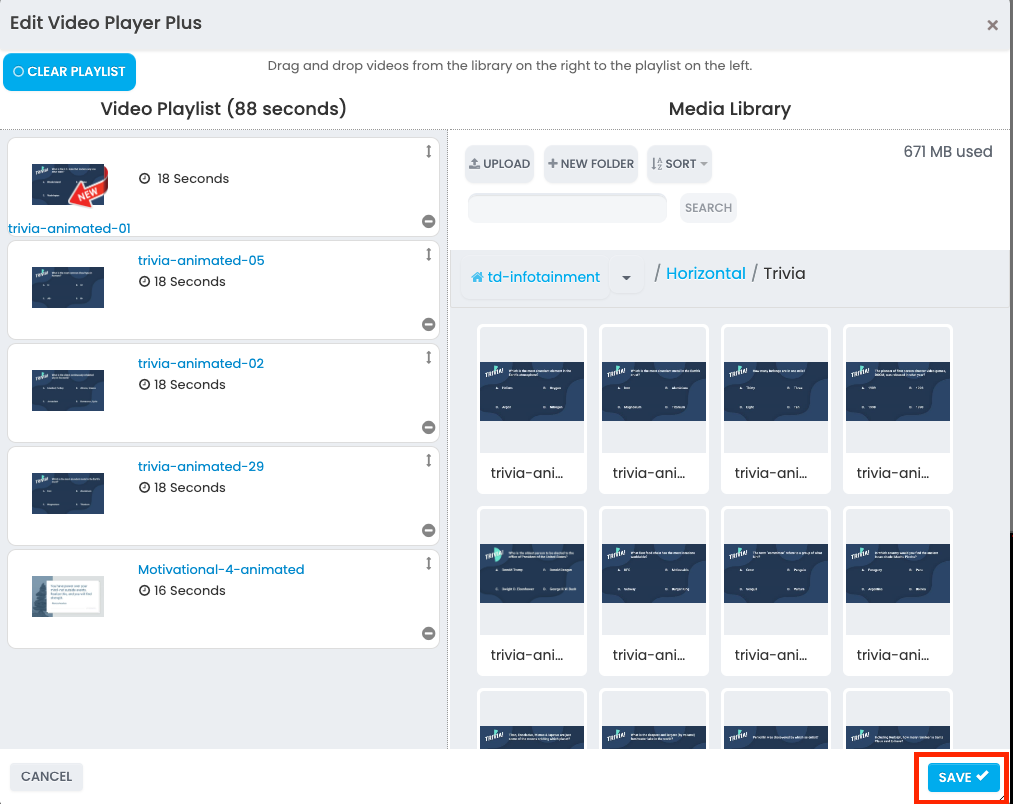1013x804 pixels.
Task: Remove trivia-animated-29 from the playlist
Action: (428, 530)
